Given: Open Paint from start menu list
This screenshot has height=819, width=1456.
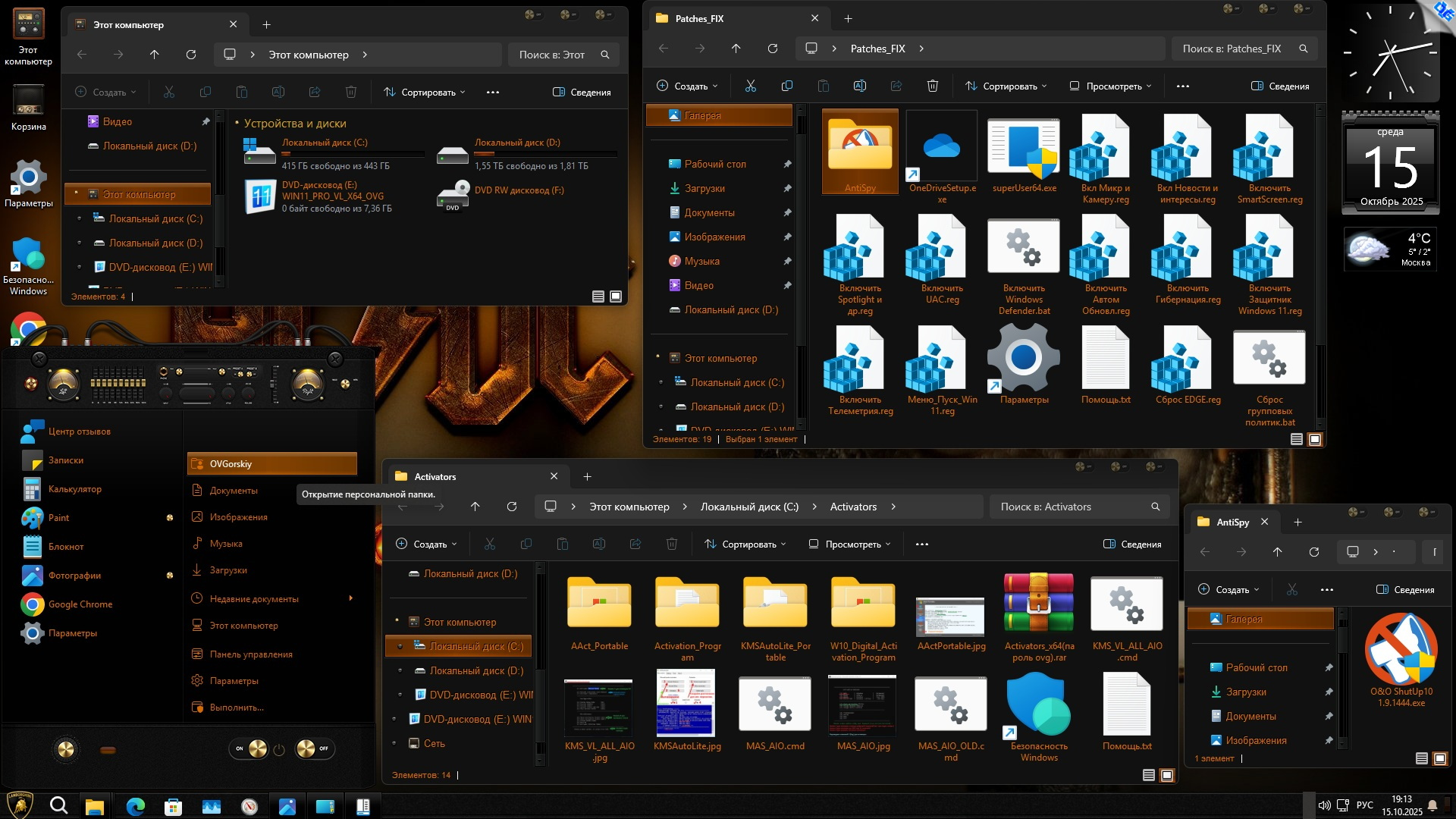Looking at the screenshot, I should point(58,518).
